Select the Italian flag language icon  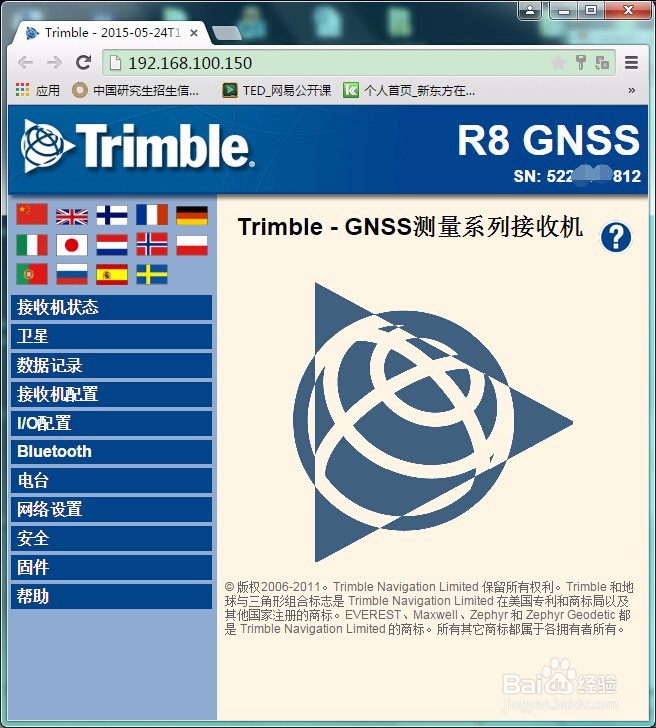[x=32, y=245]
